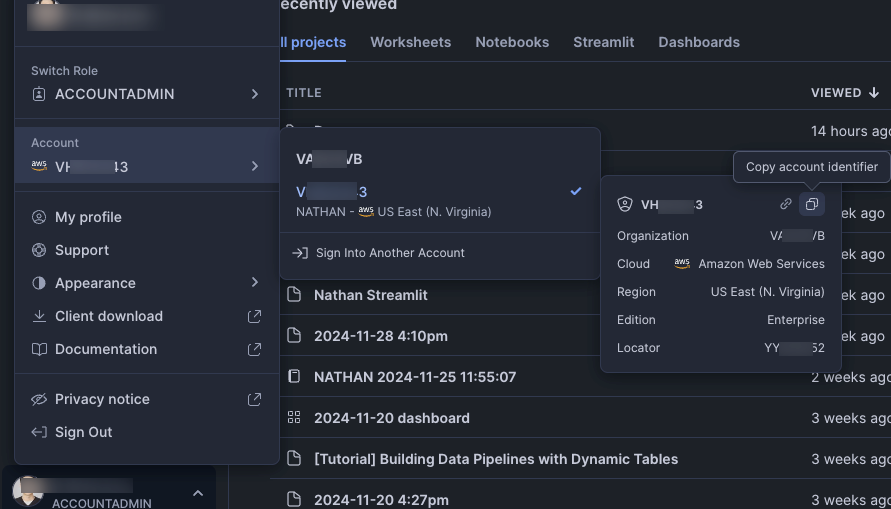Open Building Data Pipelines with Dynamic Tables tutorial

point(496,458)
